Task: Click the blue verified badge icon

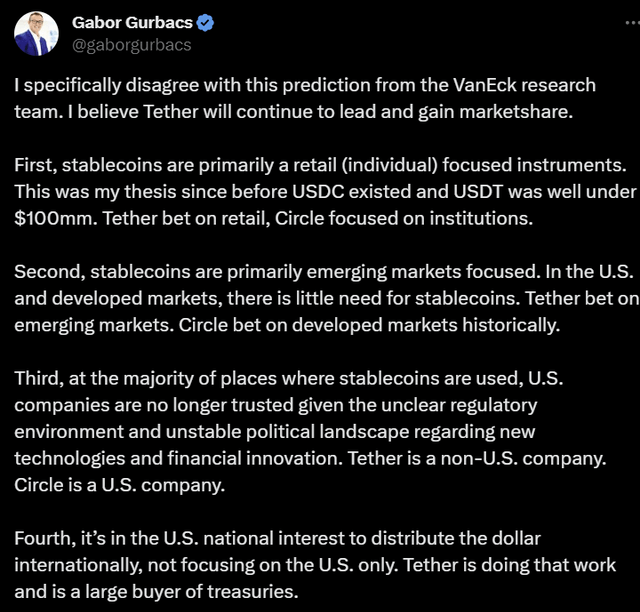Action: click(205, 23)
